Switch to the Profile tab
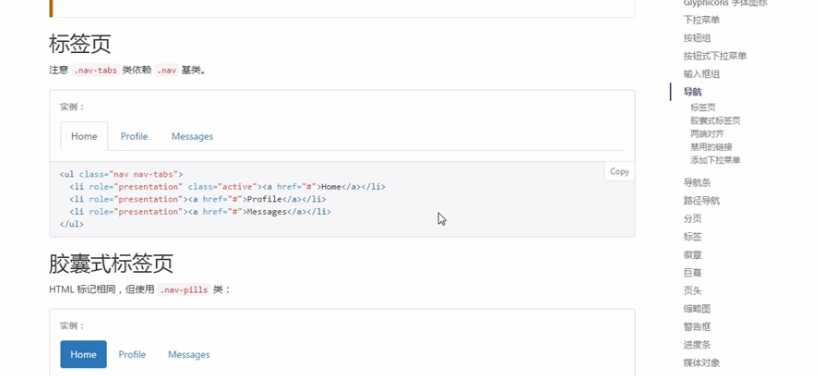 coord(134,137)
